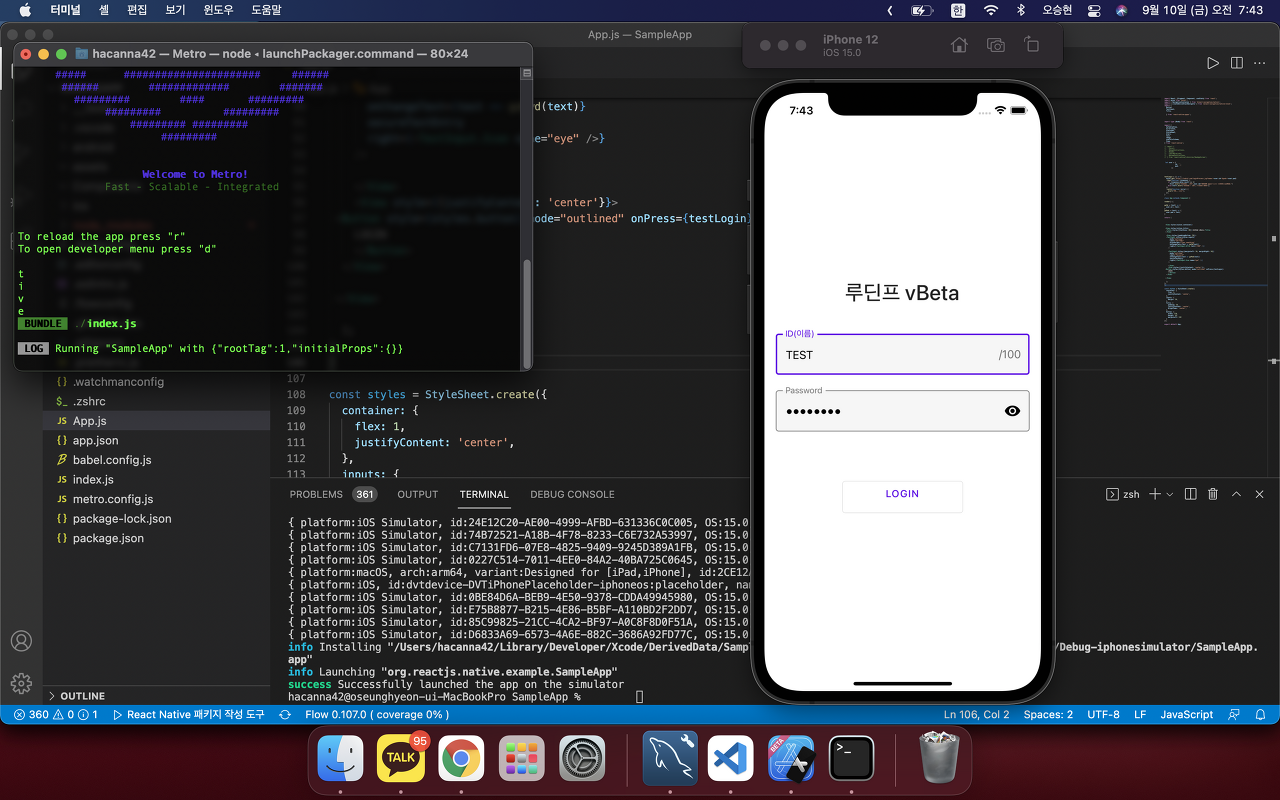Launch Google Chrome from the Dock

tap(461, 758)
